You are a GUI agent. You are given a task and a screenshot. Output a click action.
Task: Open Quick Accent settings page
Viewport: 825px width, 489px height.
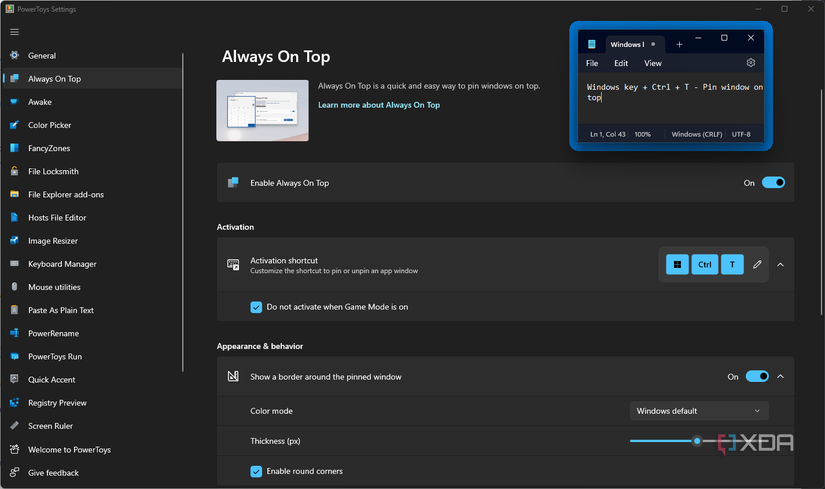[92, 380]
